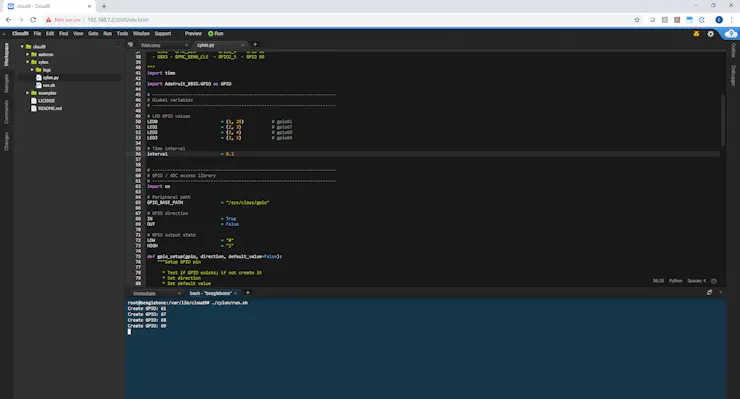Maximize the console panel icon
740x399 pixels.
(709, 293)
